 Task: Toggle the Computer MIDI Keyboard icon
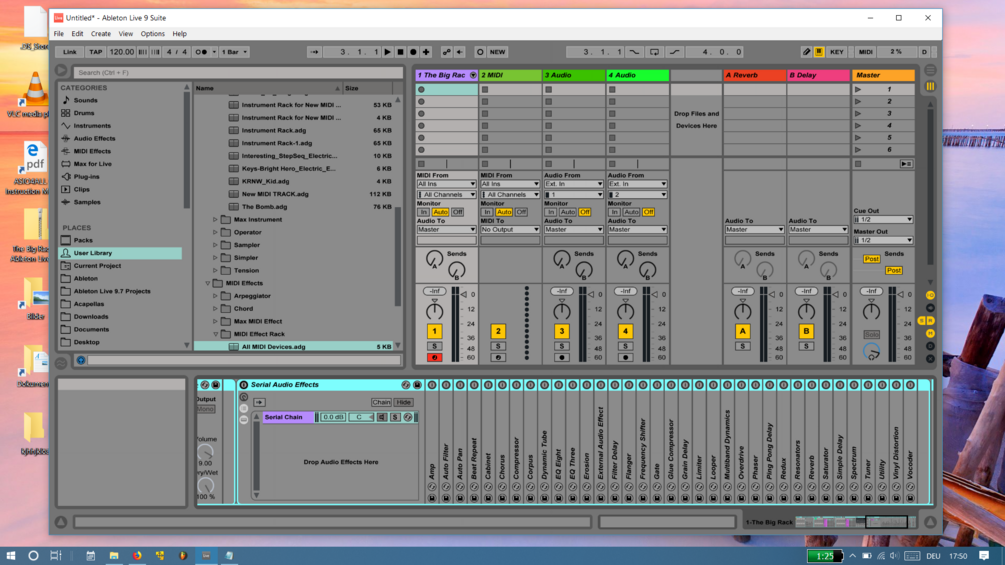coord(818,52)
